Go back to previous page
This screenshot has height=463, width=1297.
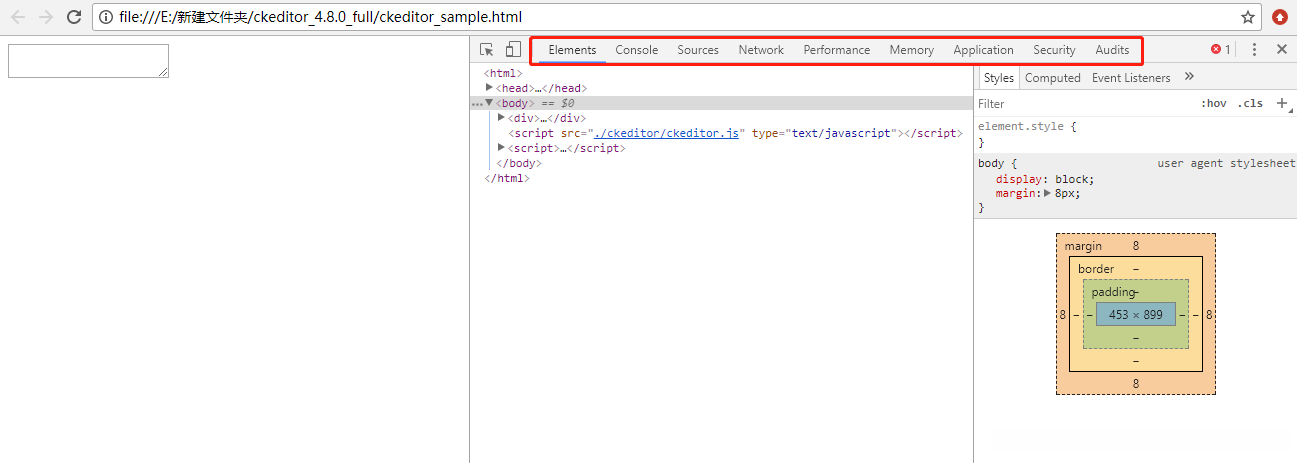click(18, 17)
